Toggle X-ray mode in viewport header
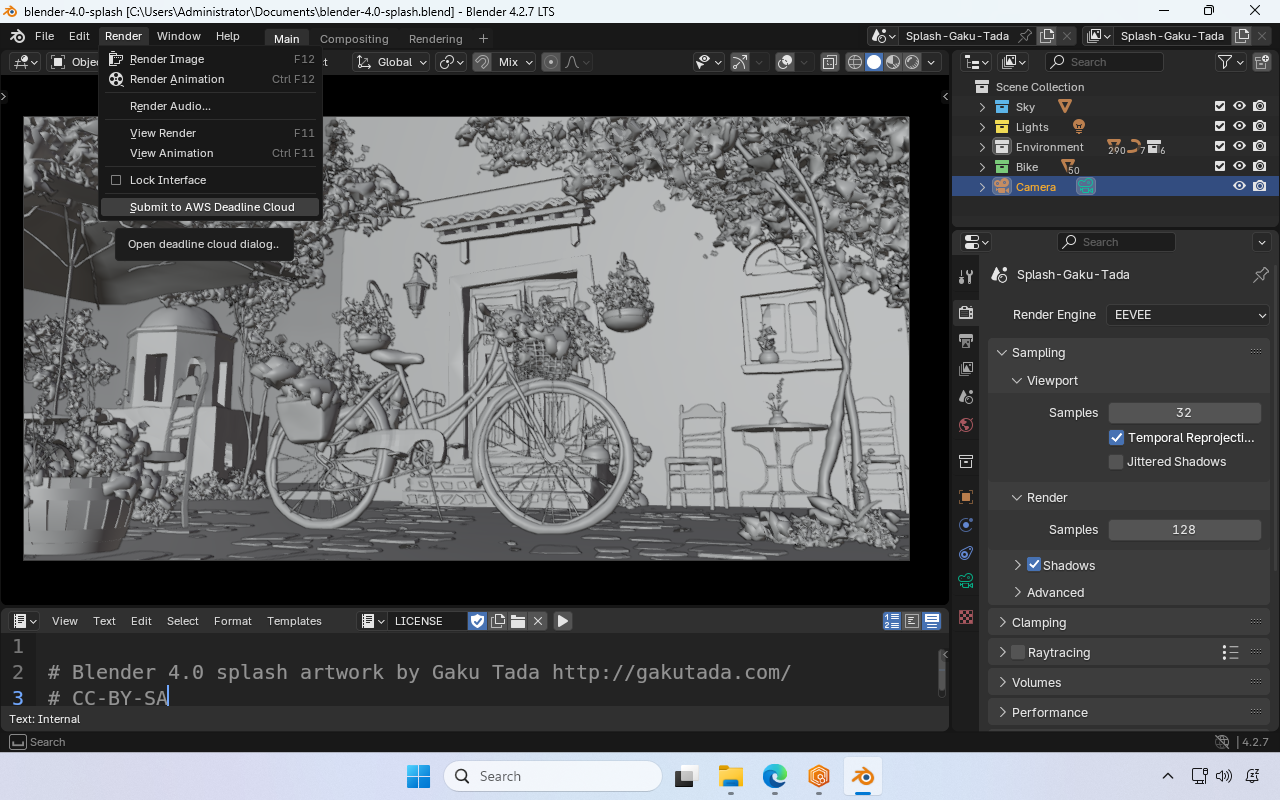 [830, 62]
